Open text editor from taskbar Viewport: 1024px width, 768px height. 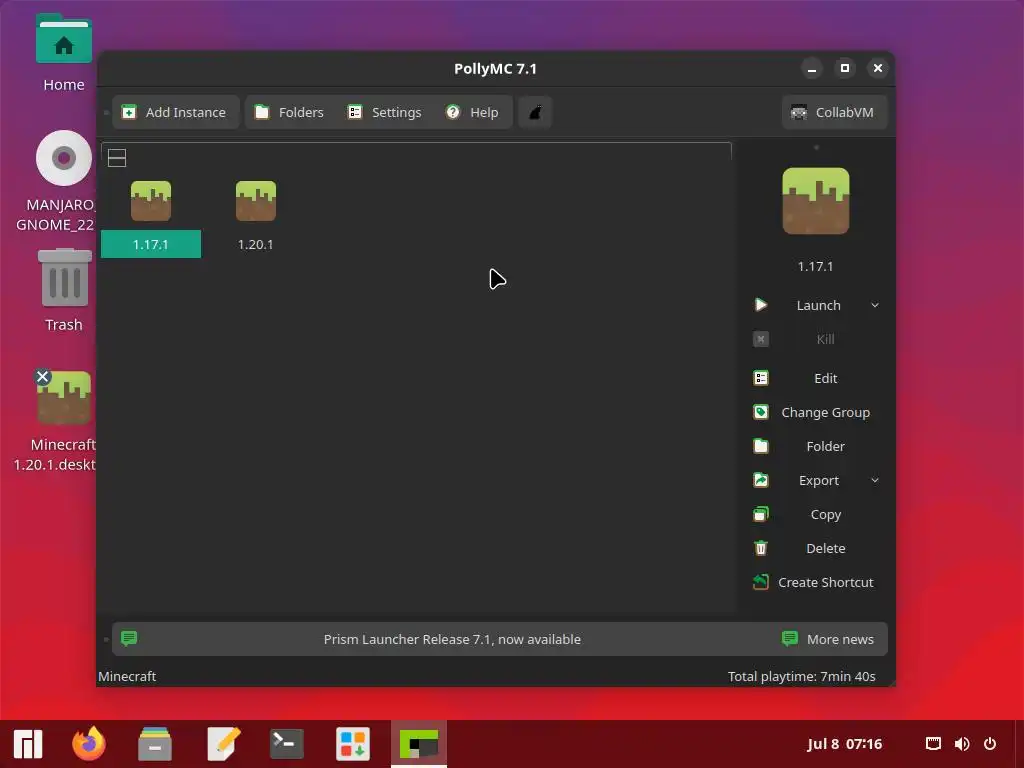[x=223, y=744]
